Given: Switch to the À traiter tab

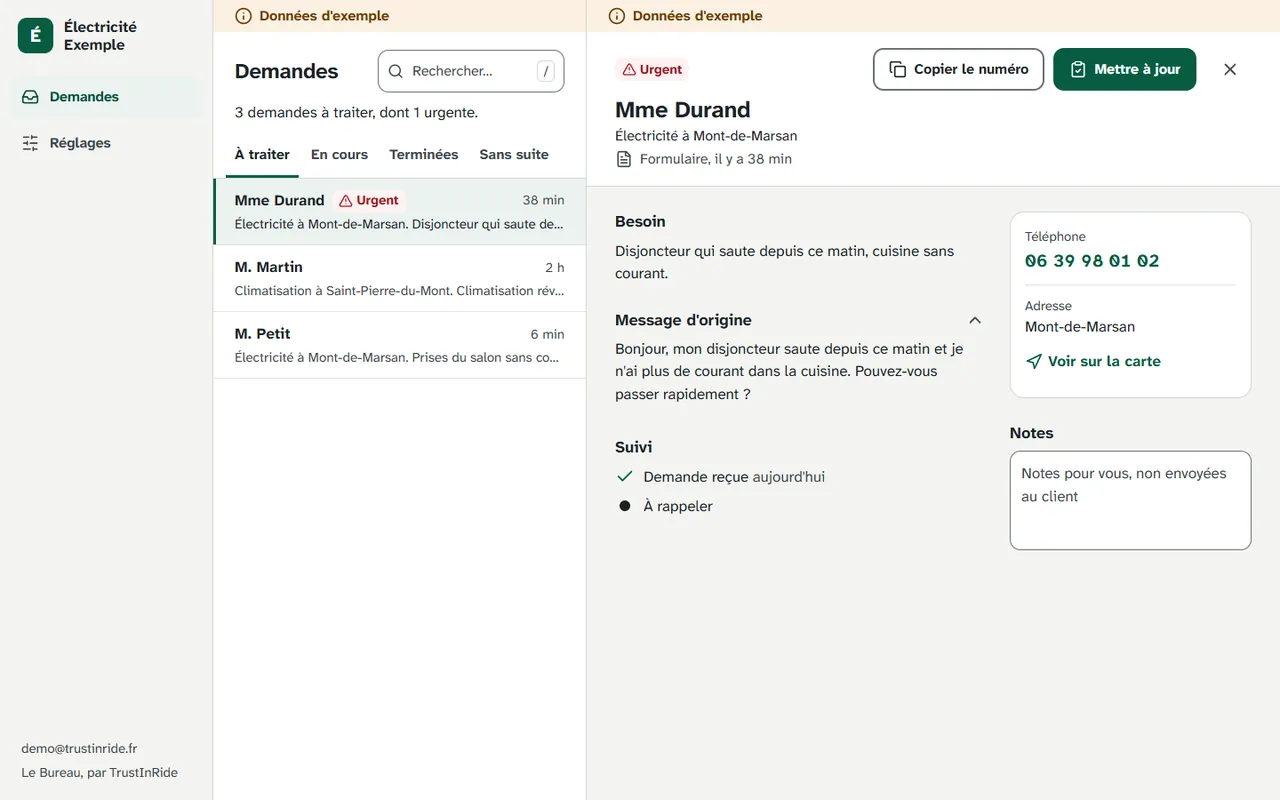Looking at the screenshot, I should tap(262, 155).
